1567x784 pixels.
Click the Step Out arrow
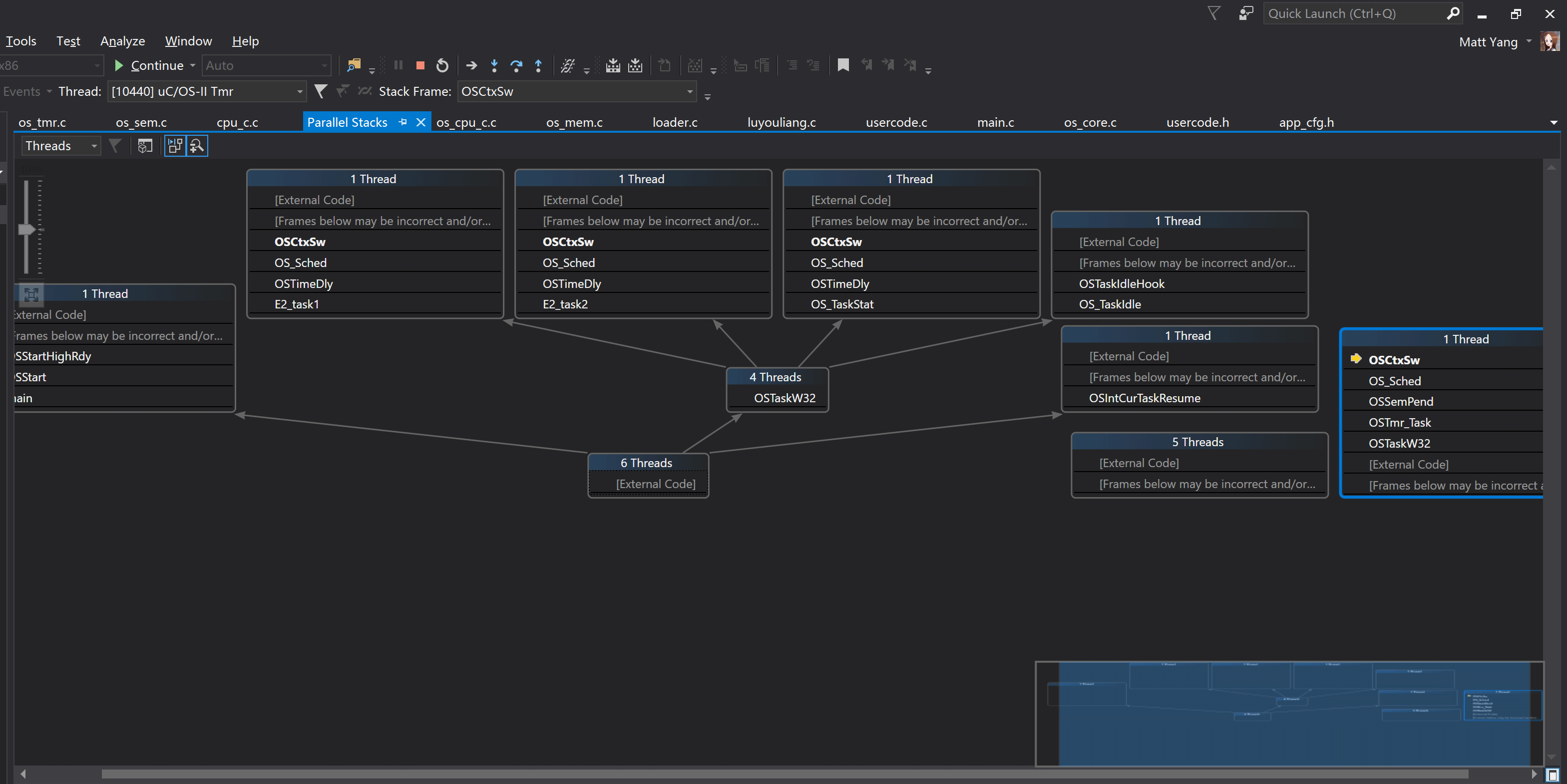[x=538, y=65]
